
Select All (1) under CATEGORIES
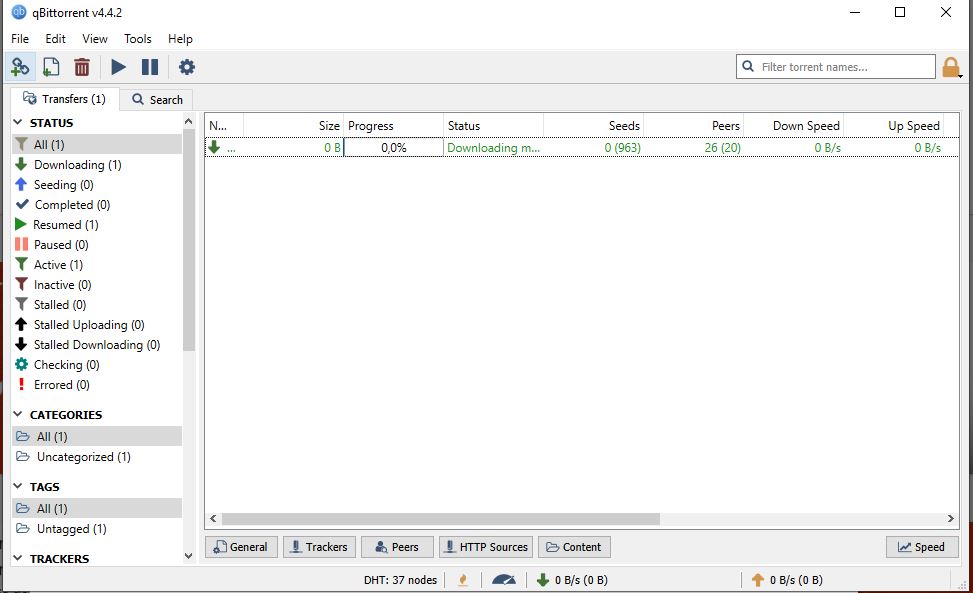[97, 437]
